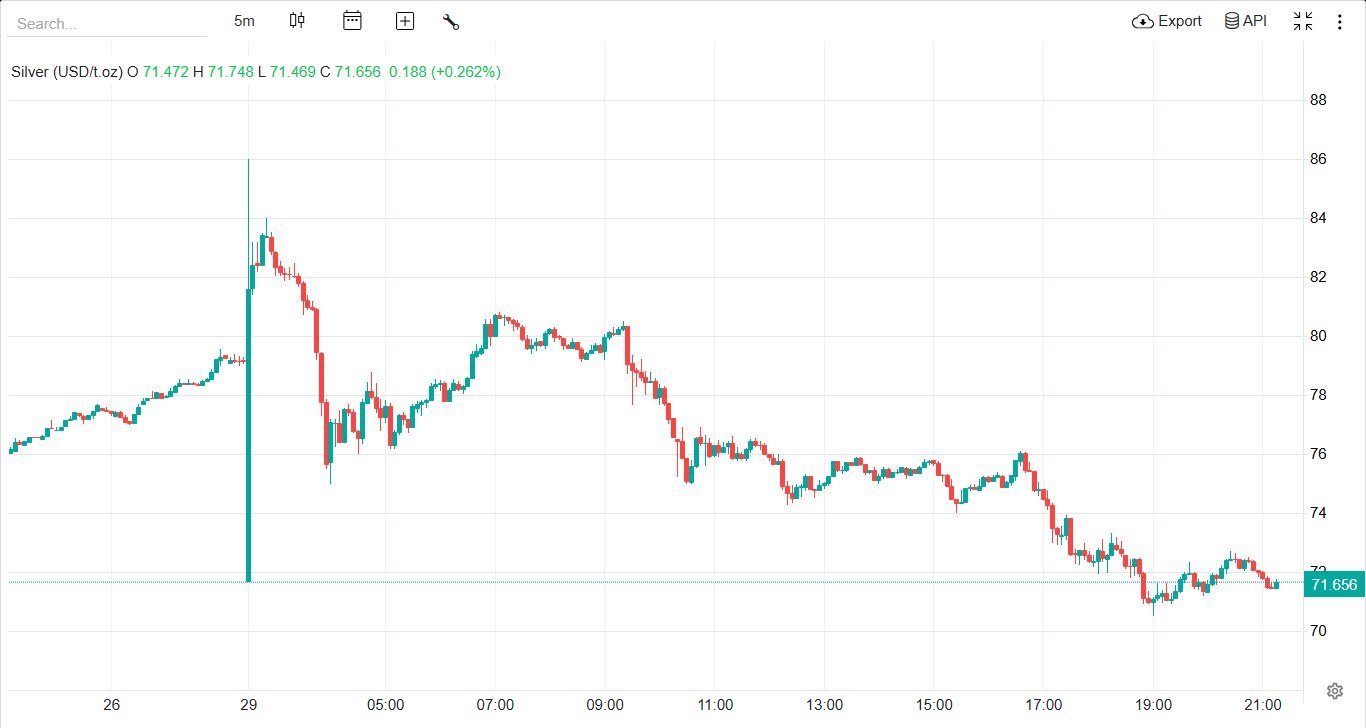Open the candlestick chart type selector
The image size is (1366, 728).
point(297,21)
